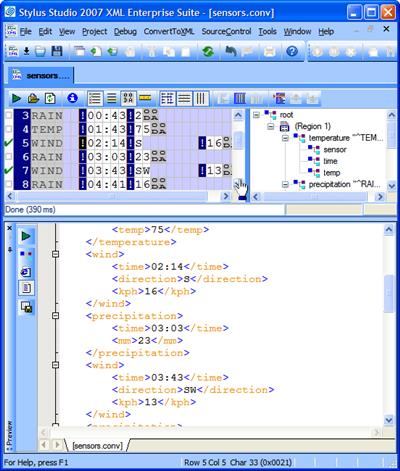Click the open input file folder icon

(33, 99)
